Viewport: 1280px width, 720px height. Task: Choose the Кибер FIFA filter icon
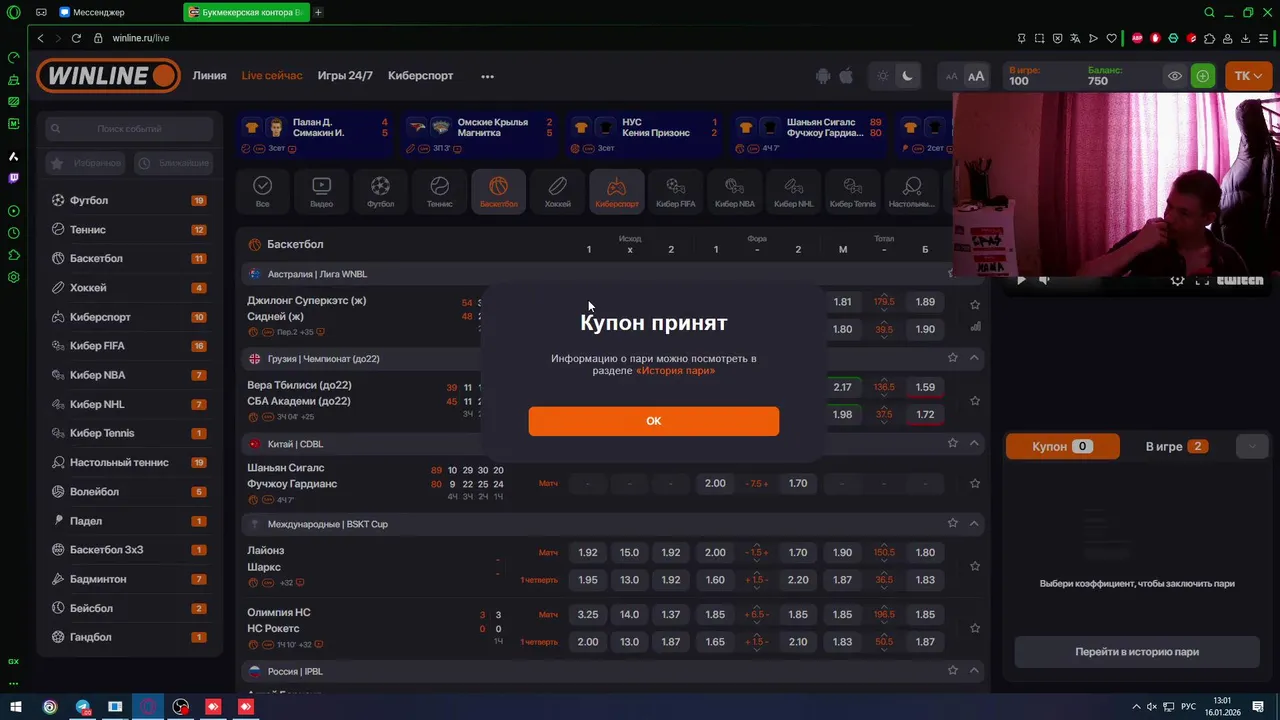[x=675, y=191]
